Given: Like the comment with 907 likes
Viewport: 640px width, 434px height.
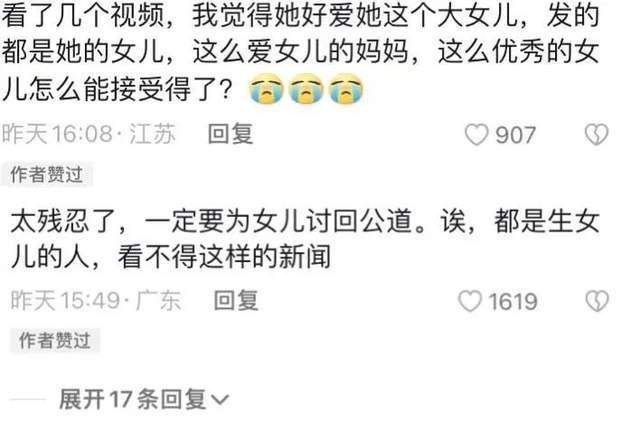Looking at the screenshot, I should [x=476, y=135].
